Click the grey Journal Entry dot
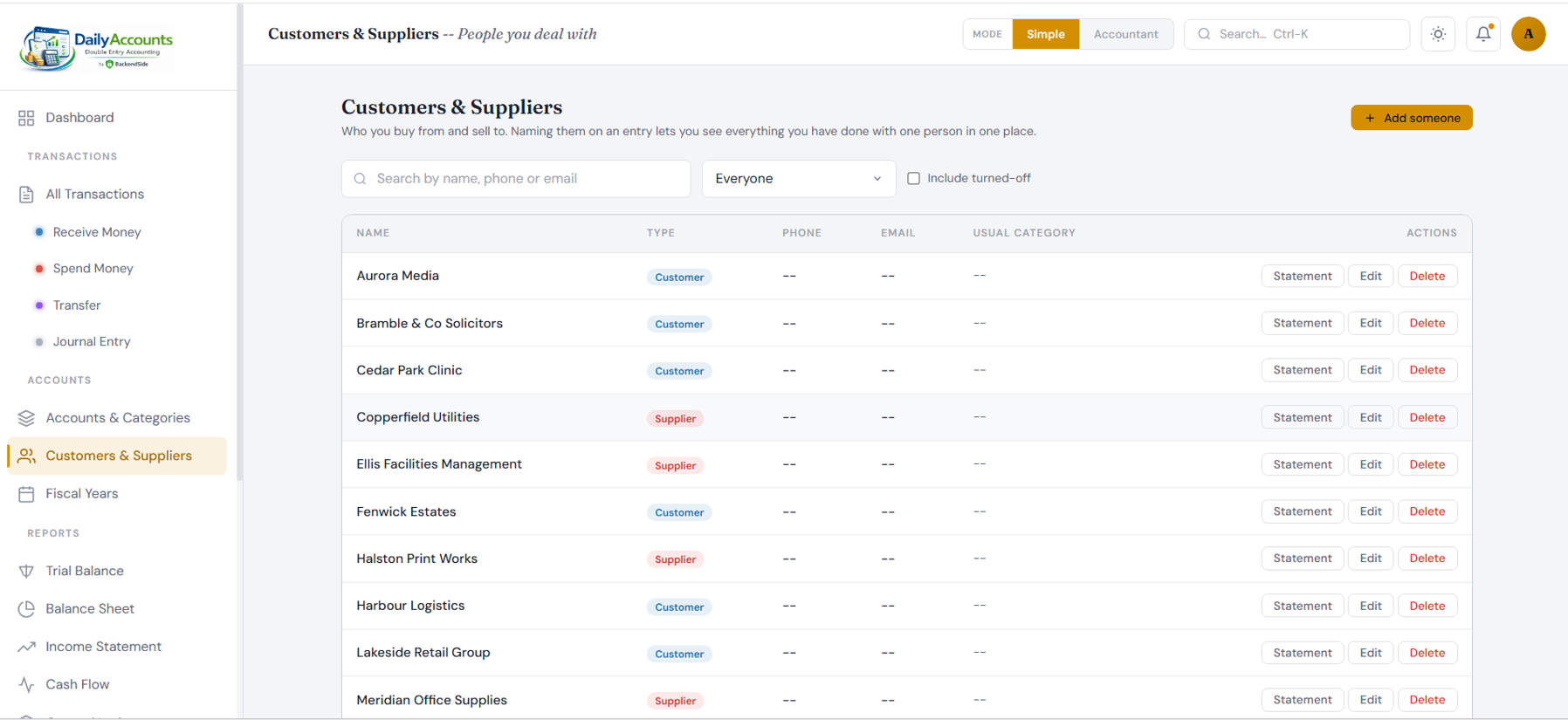 [x=39, y=342]
